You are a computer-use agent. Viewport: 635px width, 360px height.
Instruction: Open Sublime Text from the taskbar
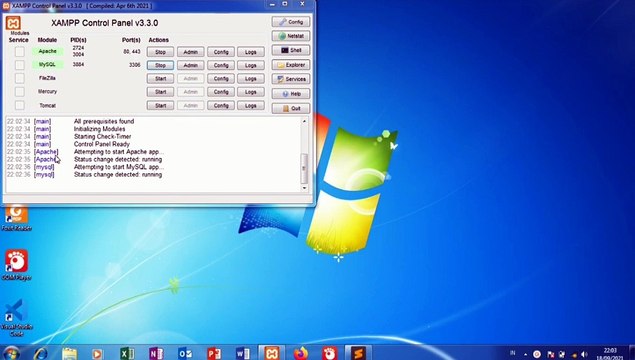[358, 353]
